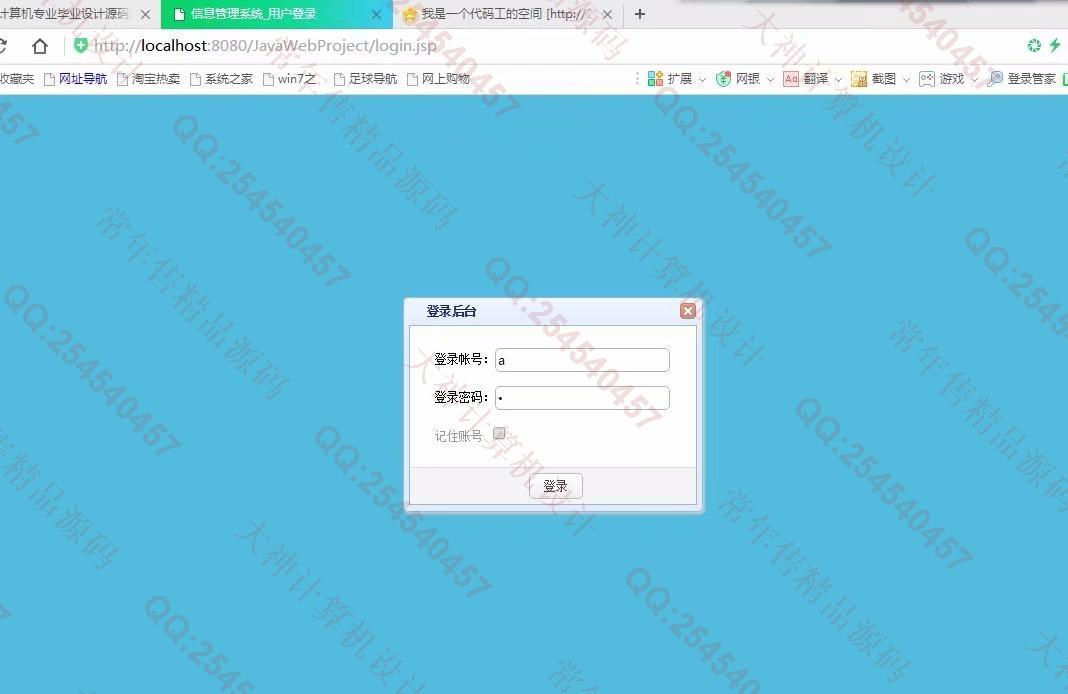Open the 游戏 games icon
The image size is (1068, 694).
[927, 79]
